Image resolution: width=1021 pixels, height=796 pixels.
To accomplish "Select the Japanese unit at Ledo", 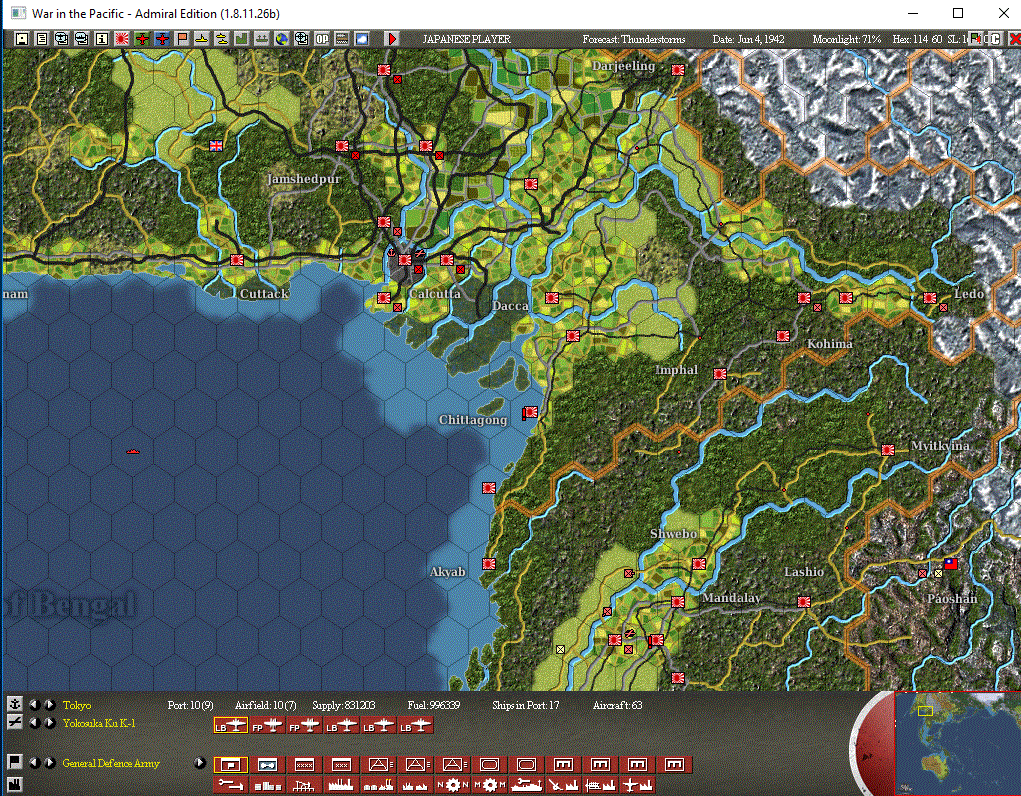I will [x=930, y=298].
